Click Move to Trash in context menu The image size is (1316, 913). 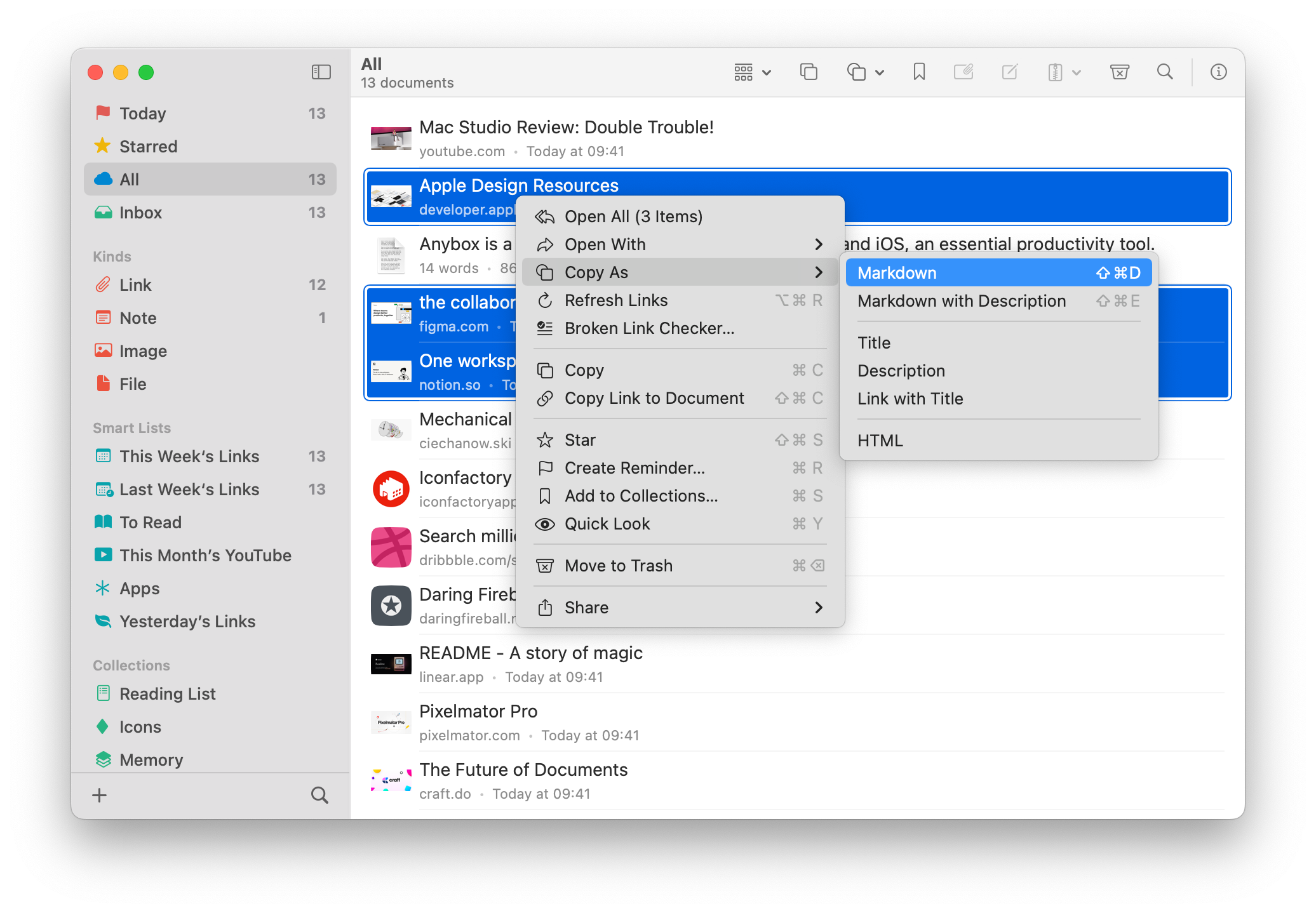[x=618, y=566]
